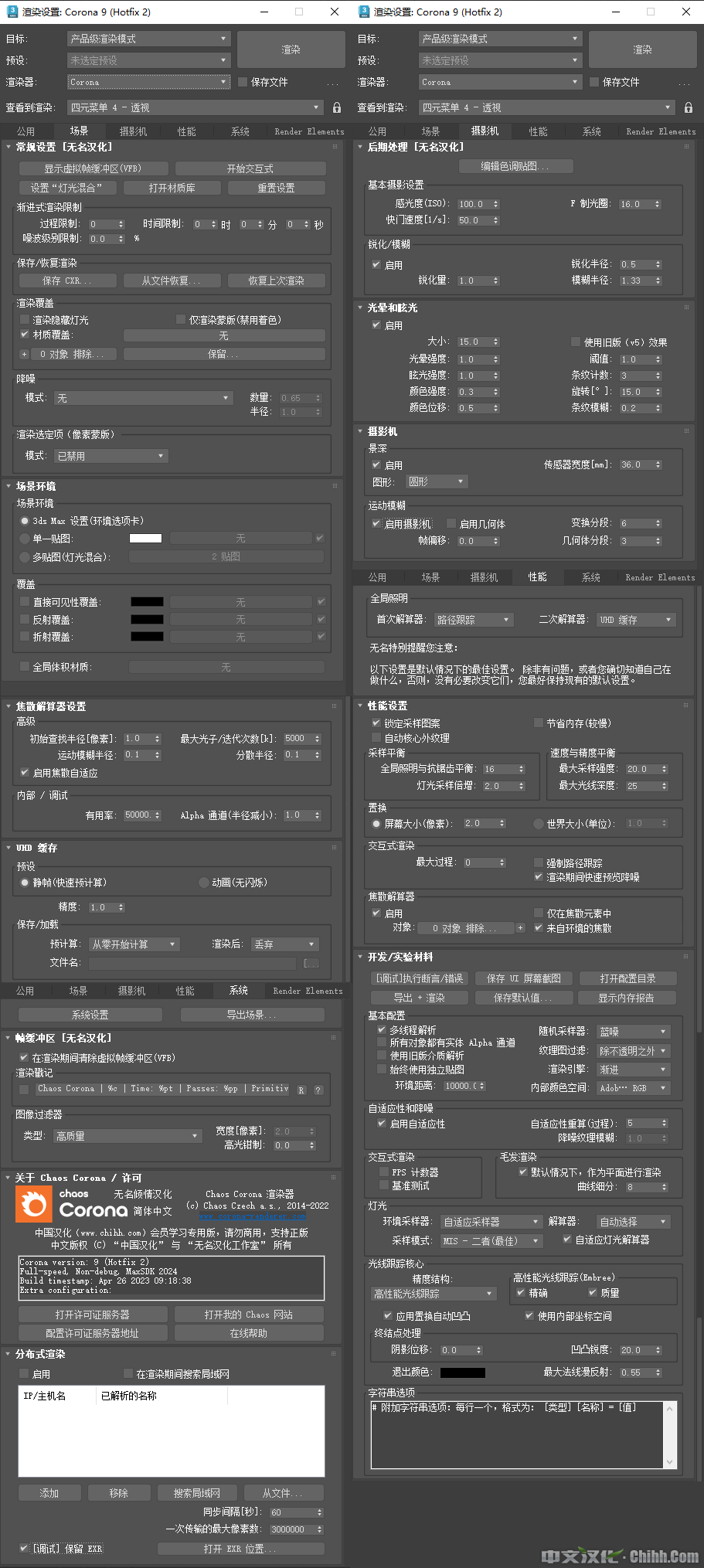Click the + button left of 0 对象 排除 under 渲染覆盖
The width and height of the screenshot is (704, 1568).
tap(24, 354)
